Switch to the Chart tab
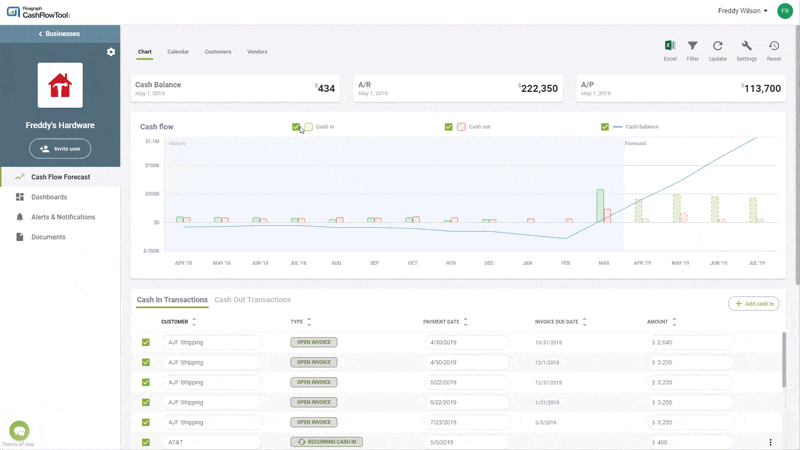 tap(145, 52)
